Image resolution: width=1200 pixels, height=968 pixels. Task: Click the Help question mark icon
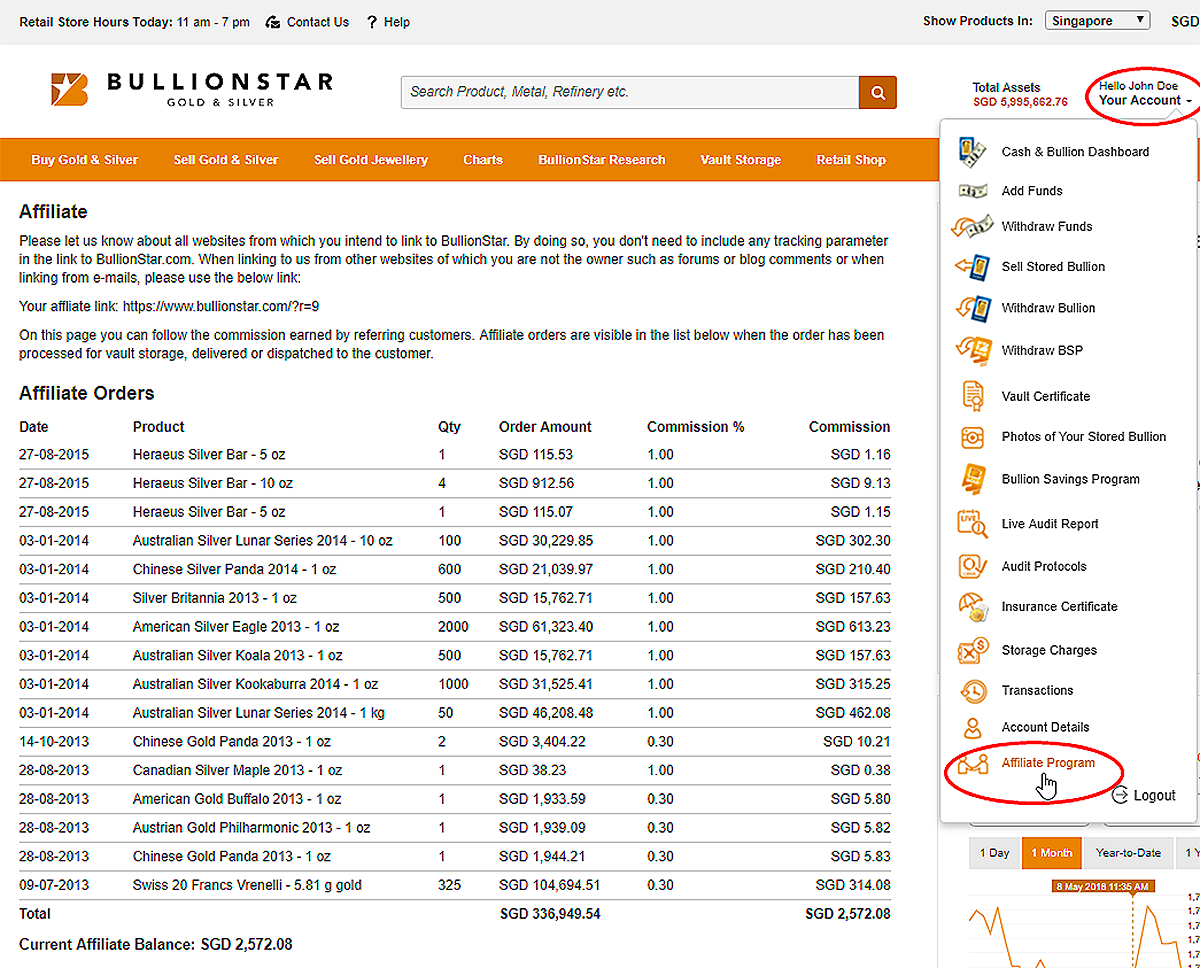[x=372, y=22]
